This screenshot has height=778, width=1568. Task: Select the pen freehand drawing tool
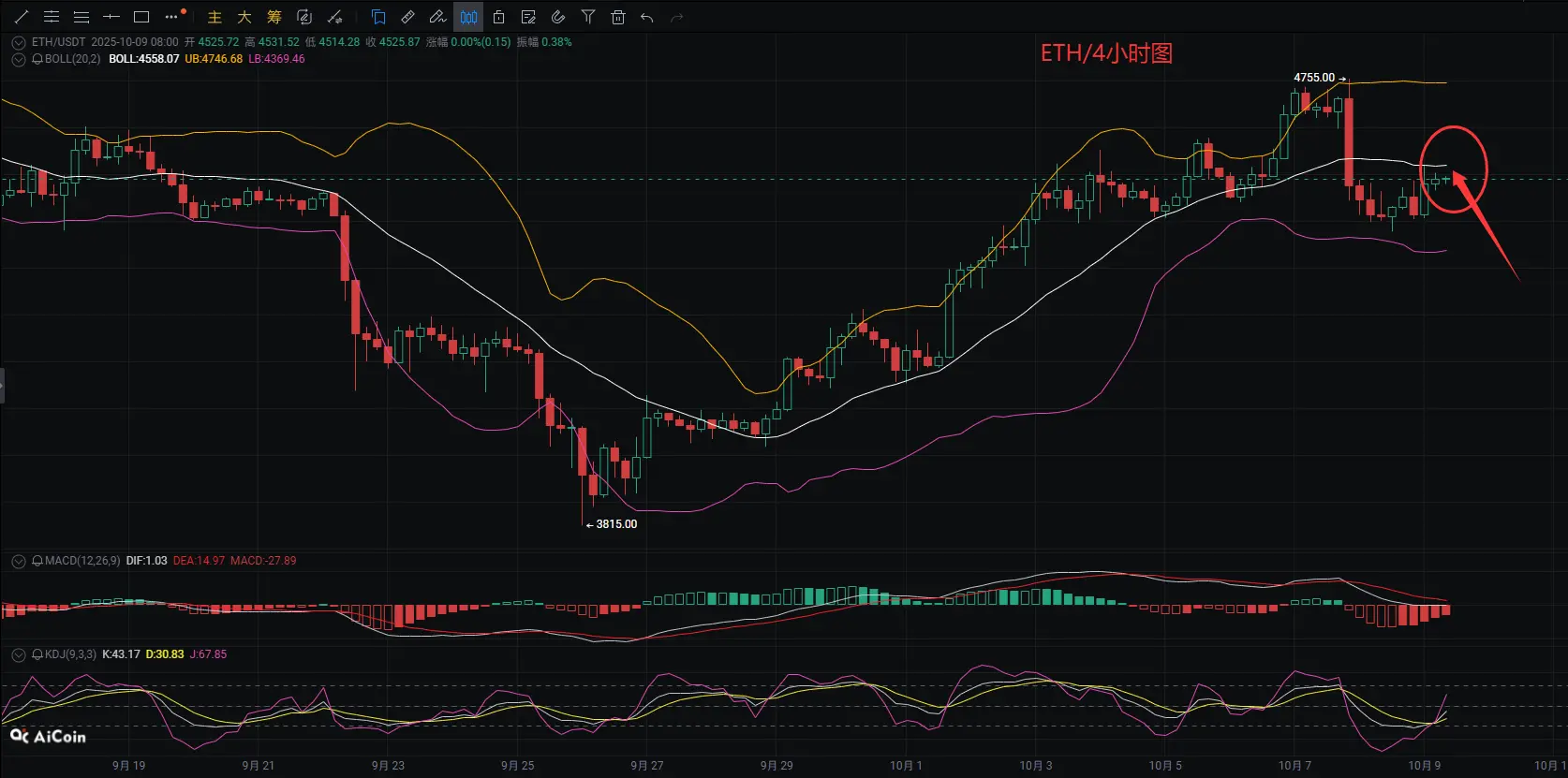pyautogui.click(x=438, y=17)
